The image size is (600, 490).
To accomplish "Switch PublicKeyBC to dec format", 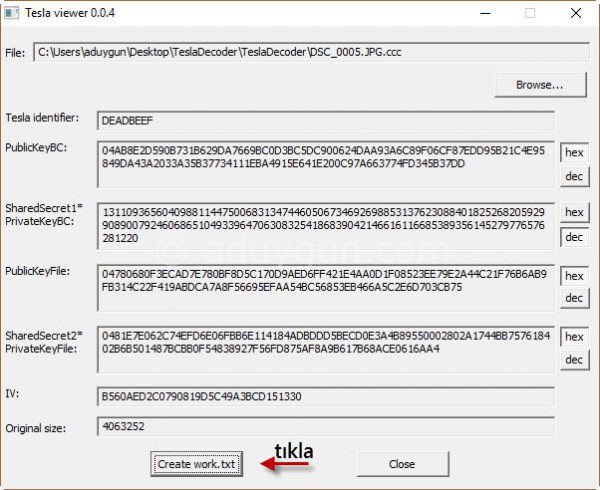I will coord(574,176).
